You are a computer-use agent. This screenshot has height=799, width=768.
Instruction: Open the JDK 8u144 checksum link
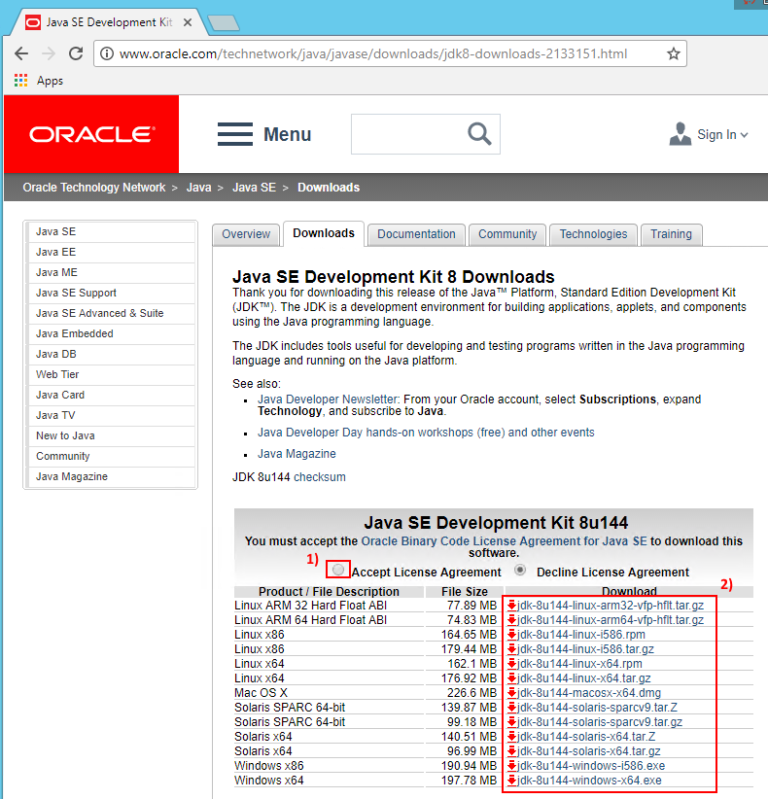tap(319, 477)
